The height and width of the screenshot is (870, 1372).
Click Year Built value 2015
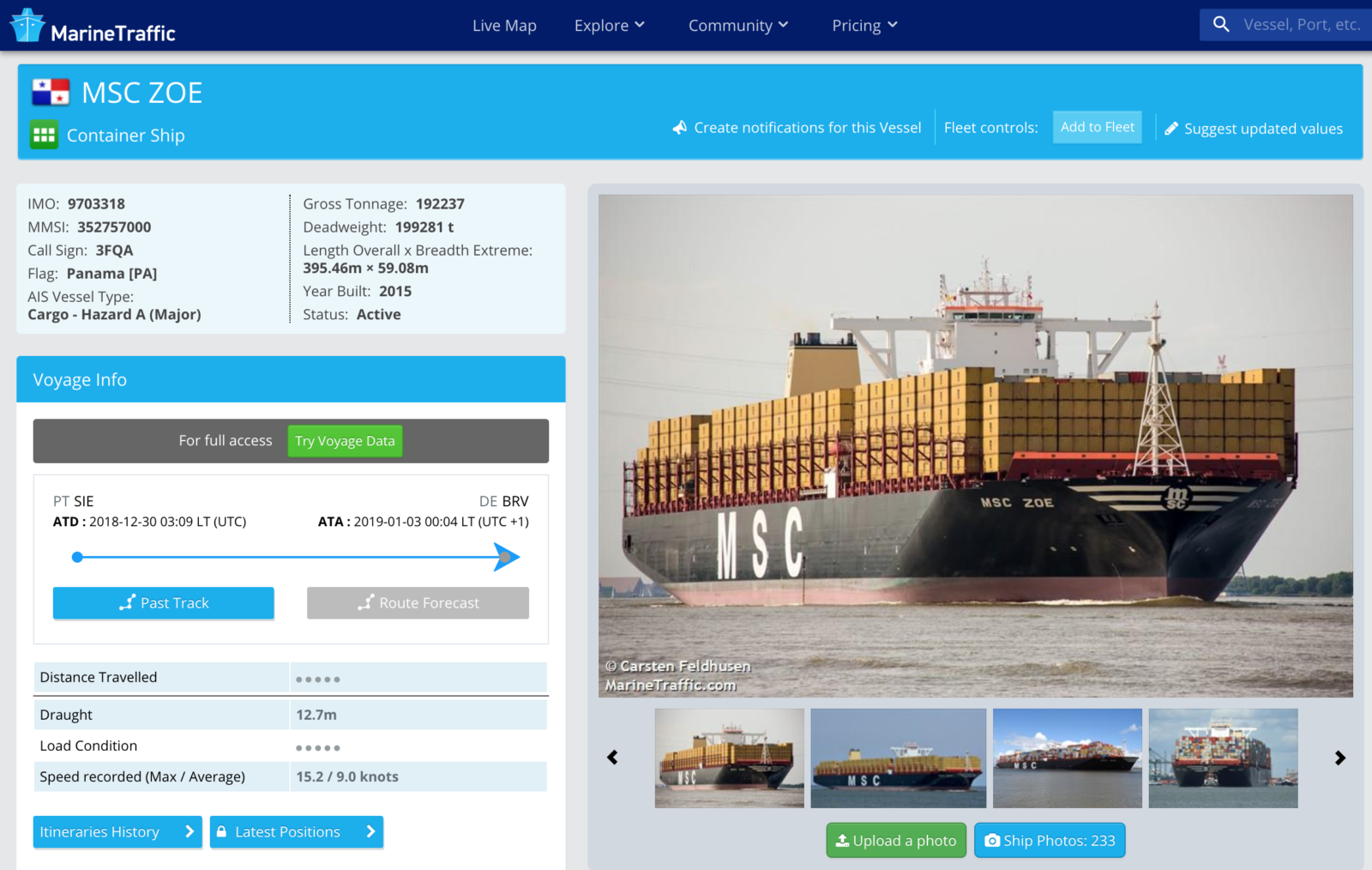coord(395,292)
